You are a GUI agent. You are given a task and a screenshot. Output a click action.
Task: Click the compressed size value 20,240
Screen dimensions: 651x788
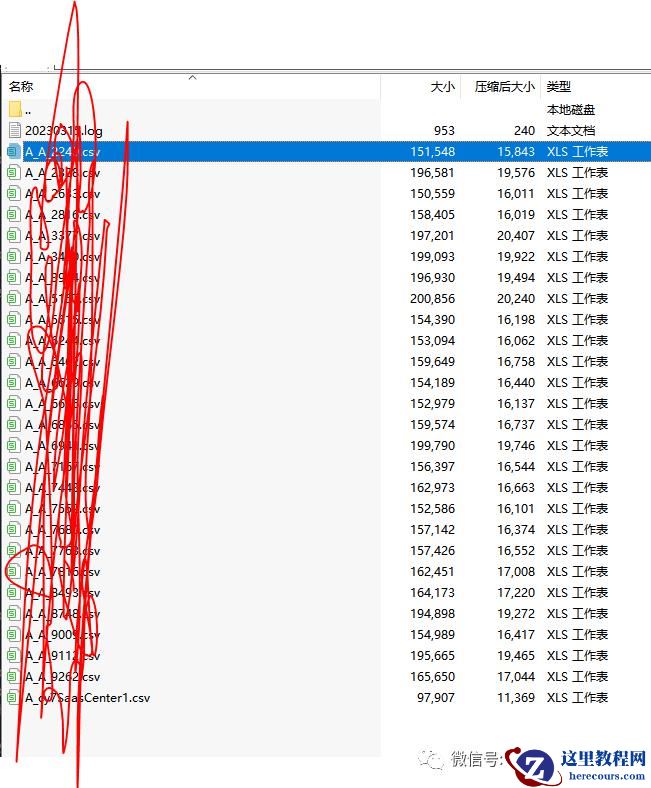pyautogui.click(x=516, y=299)
